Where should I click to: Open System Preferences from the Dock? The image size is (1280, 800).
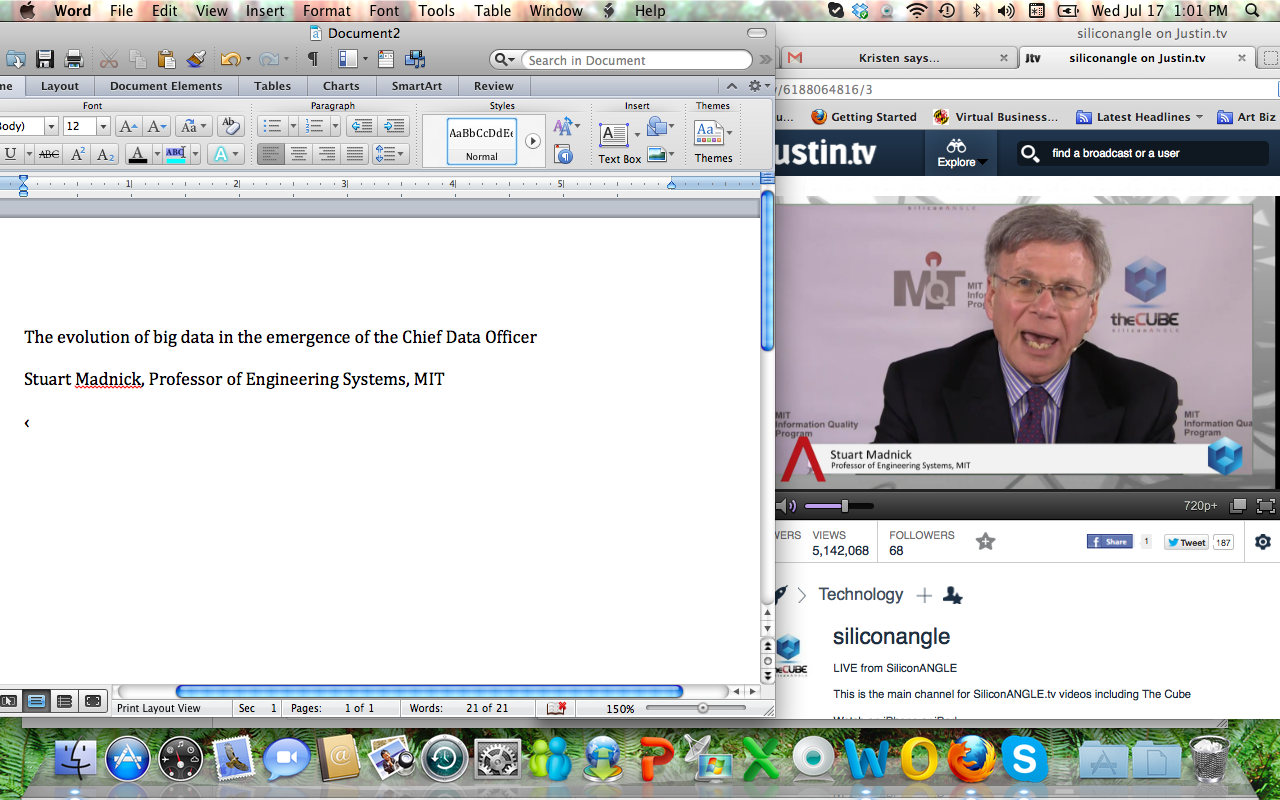point(497,760)
